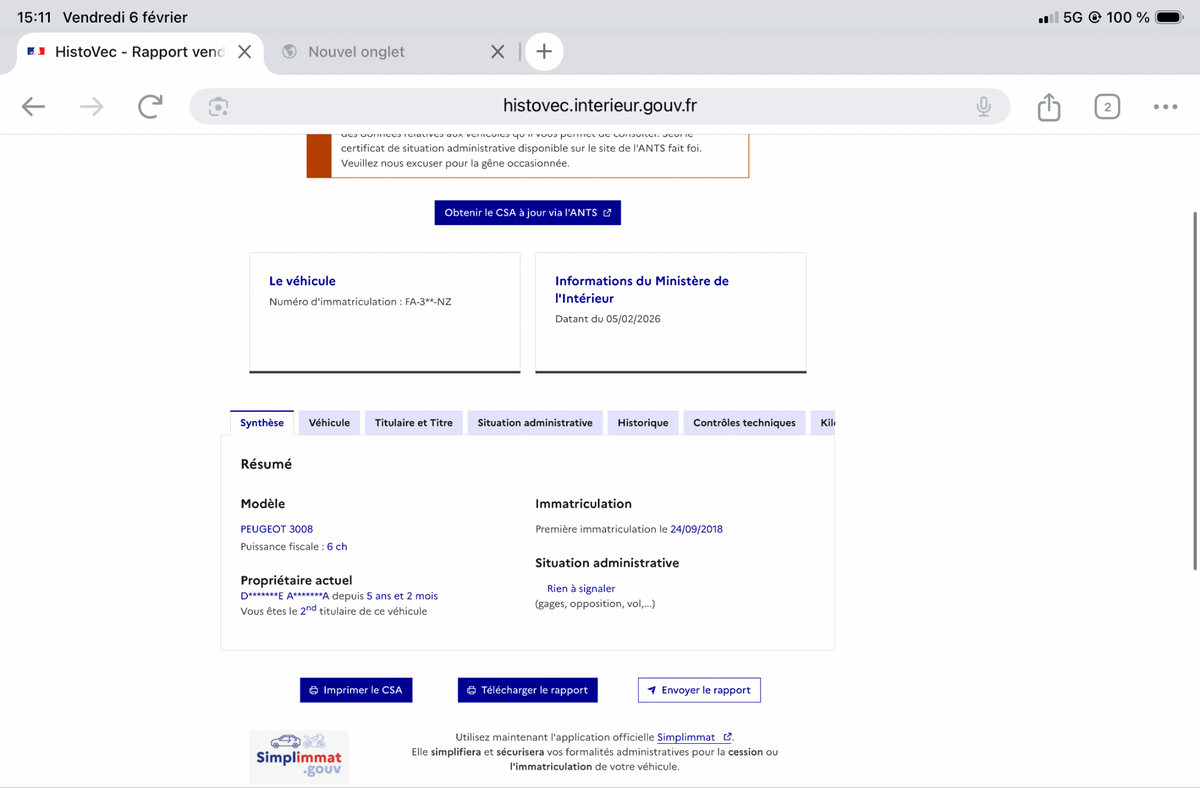Close the Nouvel onglet tab
Viewport: 1200px width, 788px height.
pos(498,52)
